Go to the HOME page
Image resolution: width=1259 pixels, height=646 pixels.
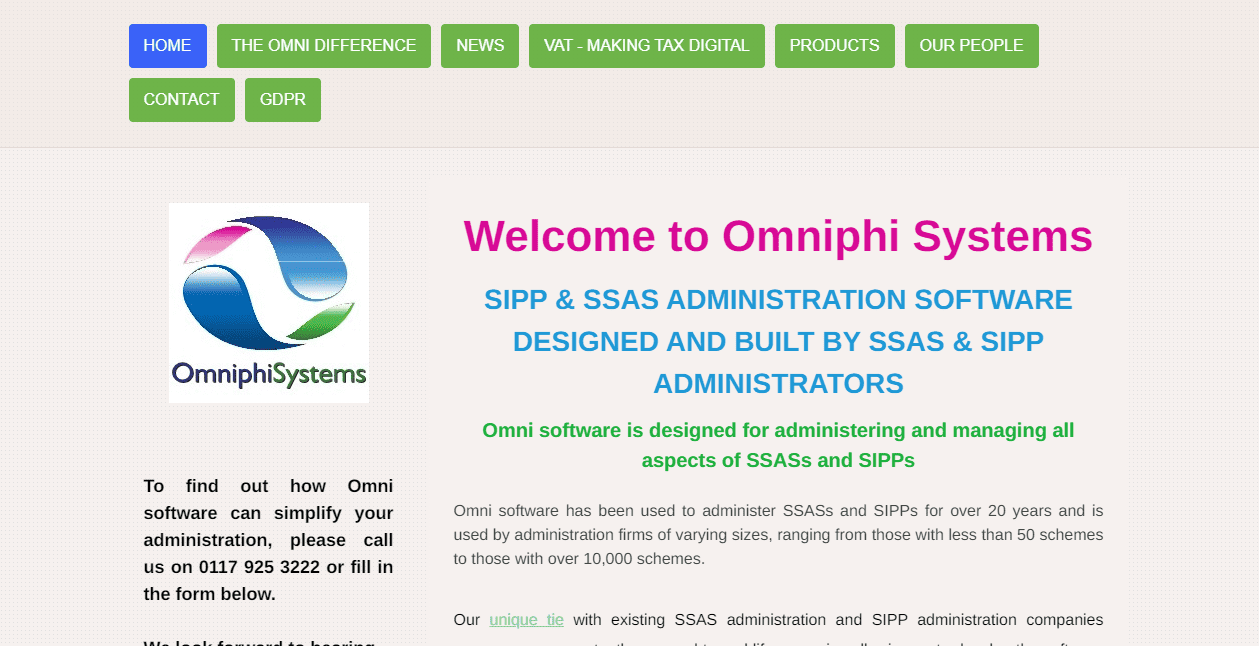[167, 46]
